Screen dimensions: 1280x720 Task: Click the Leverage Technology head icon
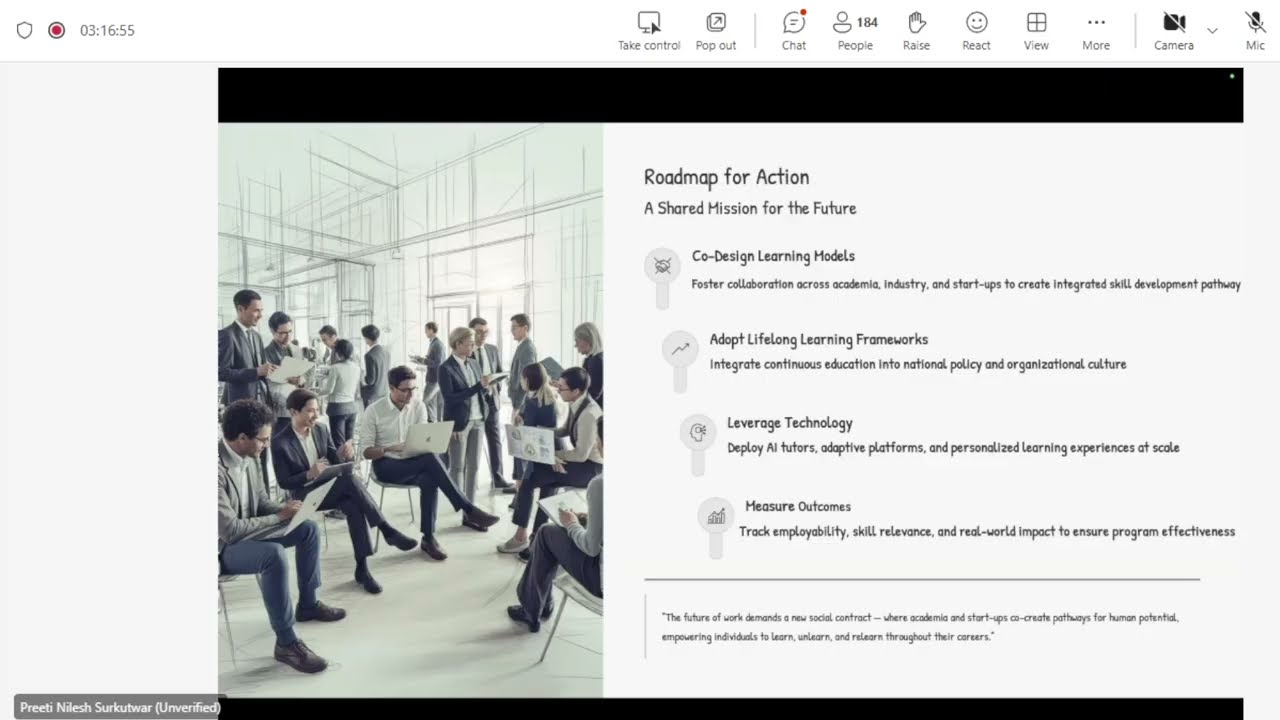pos(698,432)
